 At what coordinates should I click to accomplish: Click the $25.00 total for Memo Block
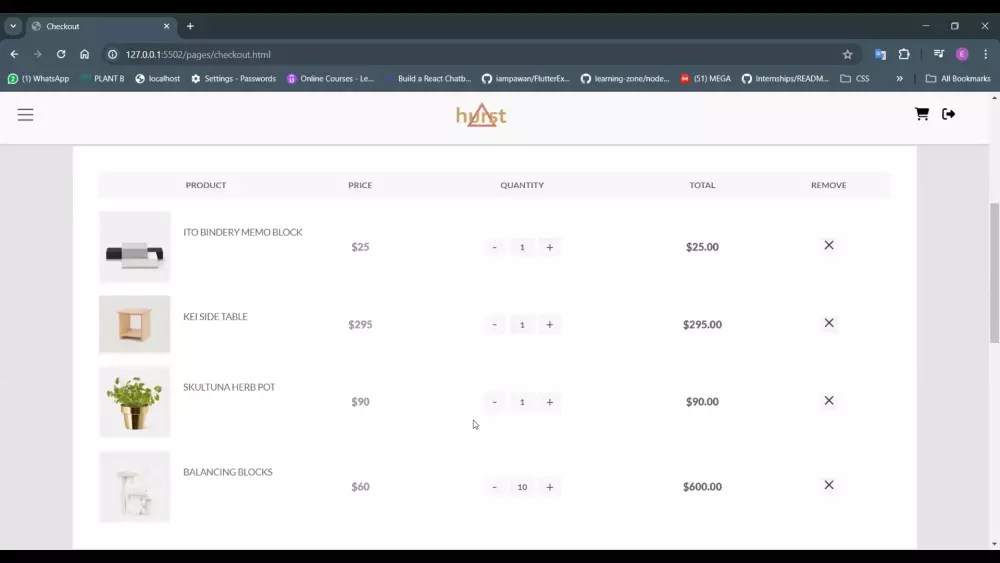pyautogui.click(x=702, y=247)
